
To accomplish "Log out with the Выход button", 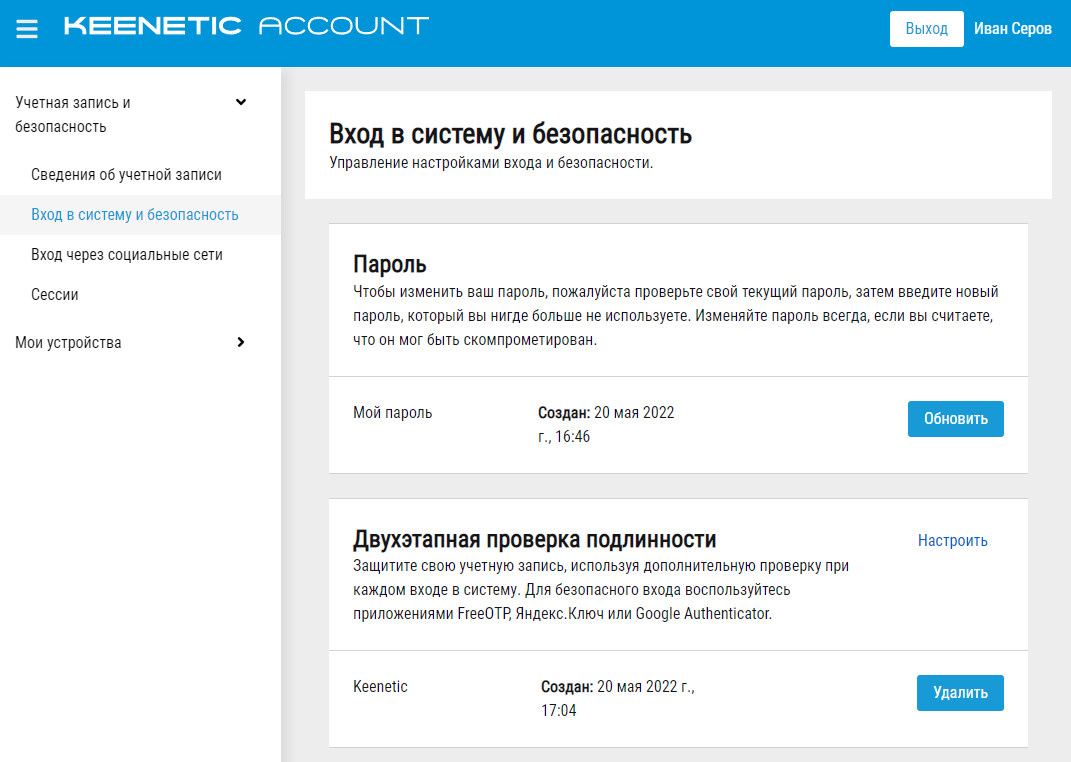I will [x=926, y=29].
